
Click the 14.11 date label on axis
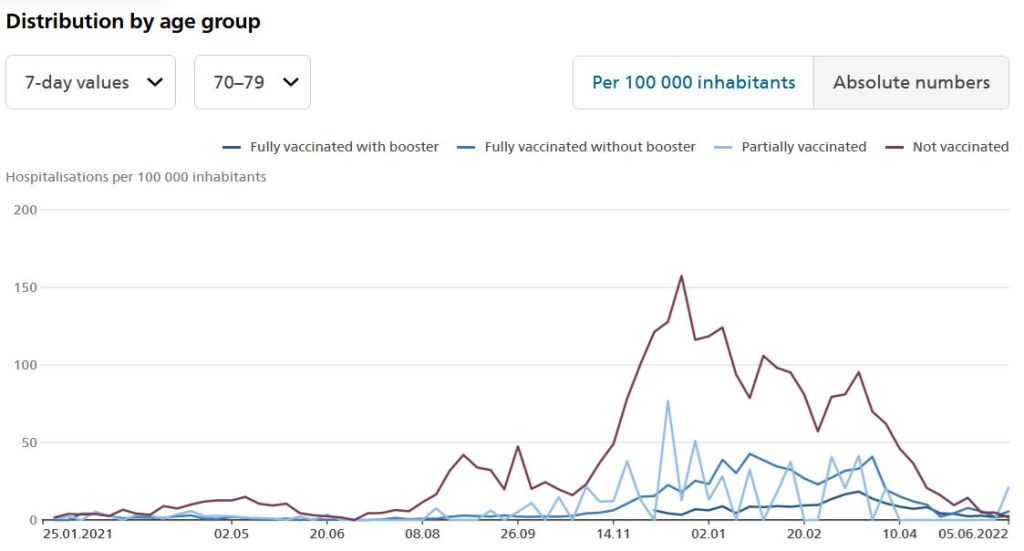pos(612,535)
